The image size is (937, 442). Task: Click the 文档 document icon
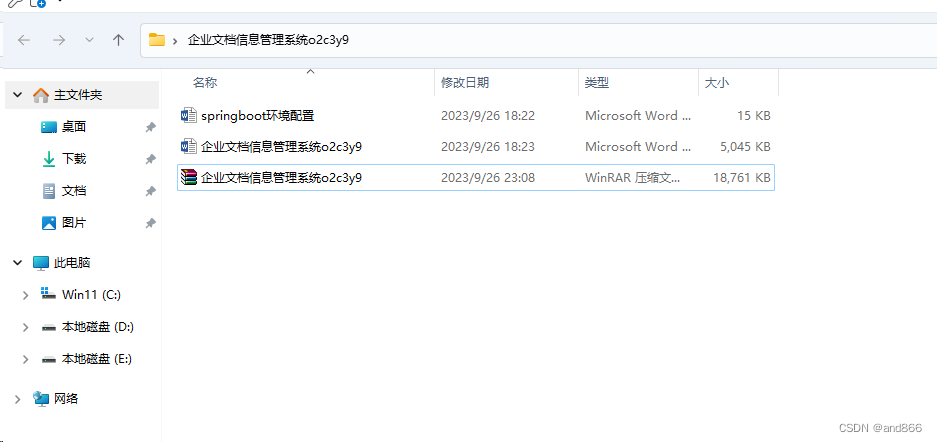tap(48, 191)
